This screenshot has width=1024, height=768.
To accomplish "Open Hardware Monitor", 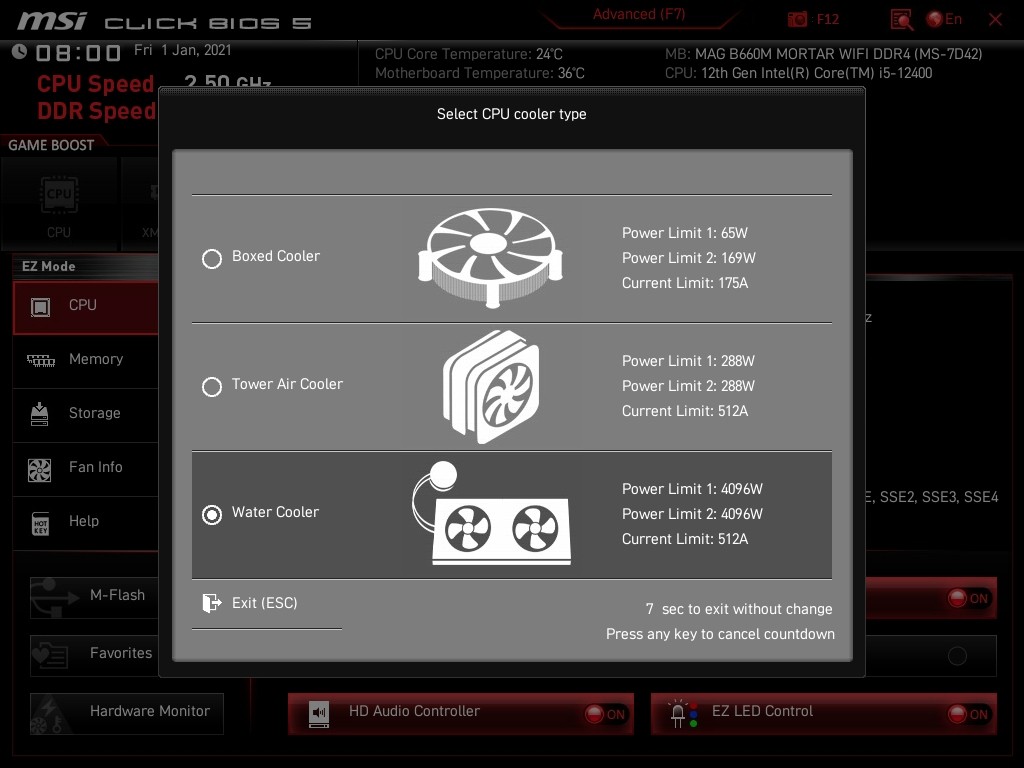I will tap(127, 713).
